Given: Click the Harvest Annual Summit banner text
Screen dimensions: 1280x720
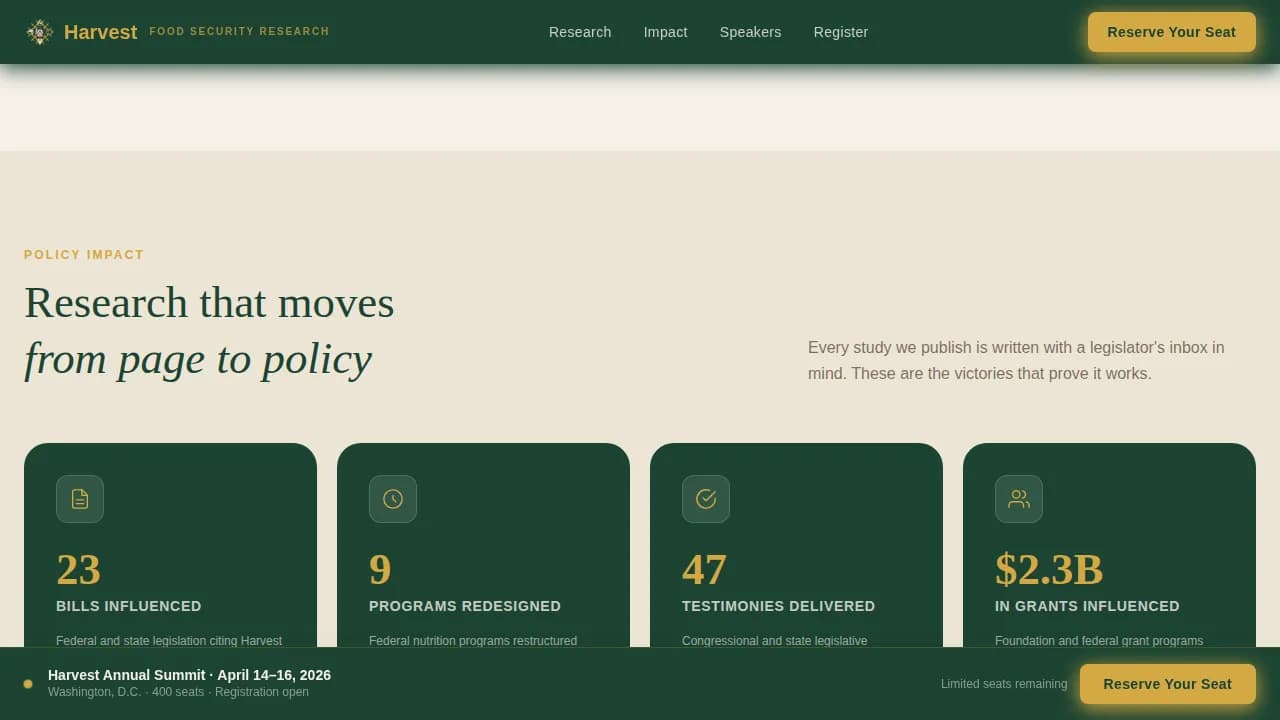Looking at the screenshot, I should [x=189, y=675].
